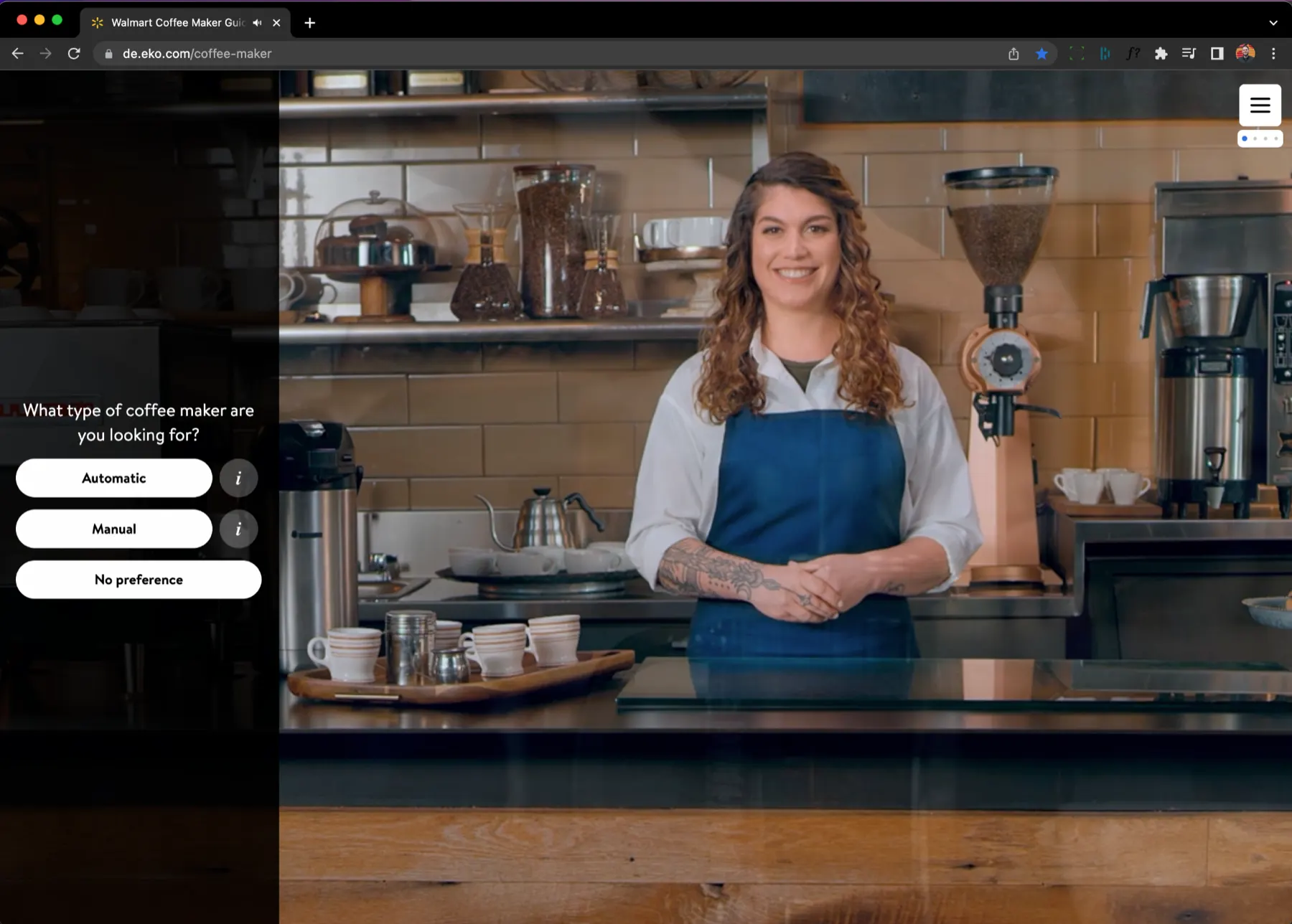
Task: Choose the Manual coffee maker option
Action: (114, 529)
